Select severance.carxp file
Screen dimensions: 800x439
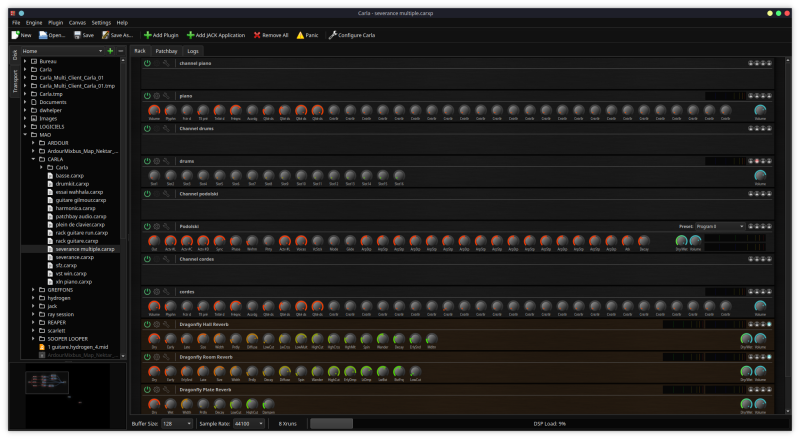coord(74,257)
